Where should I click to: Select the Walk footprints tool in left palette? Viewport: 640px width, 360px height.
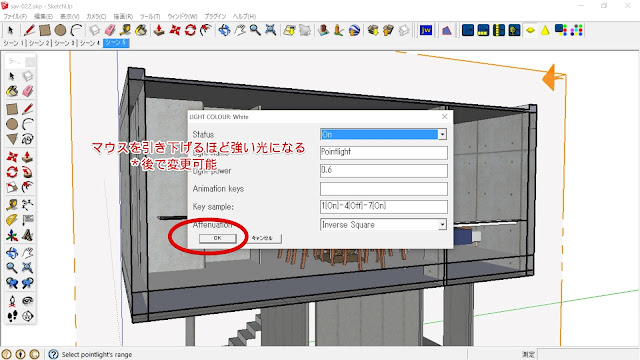click(12, 316)
